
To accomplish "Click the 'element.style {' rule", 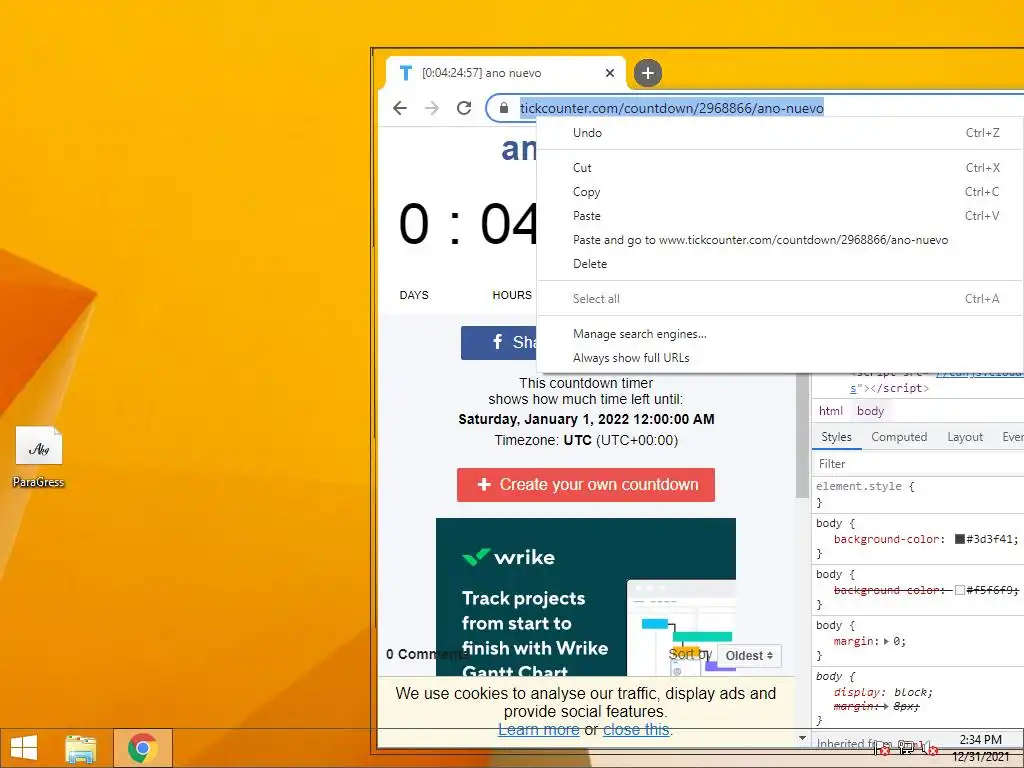I will pos(865,487).
